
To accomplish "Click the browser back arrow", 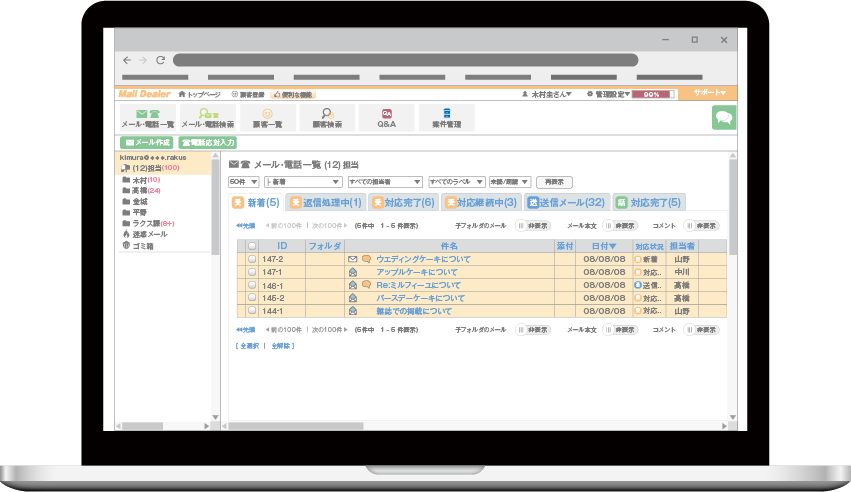I will click(x=127, y=60).
